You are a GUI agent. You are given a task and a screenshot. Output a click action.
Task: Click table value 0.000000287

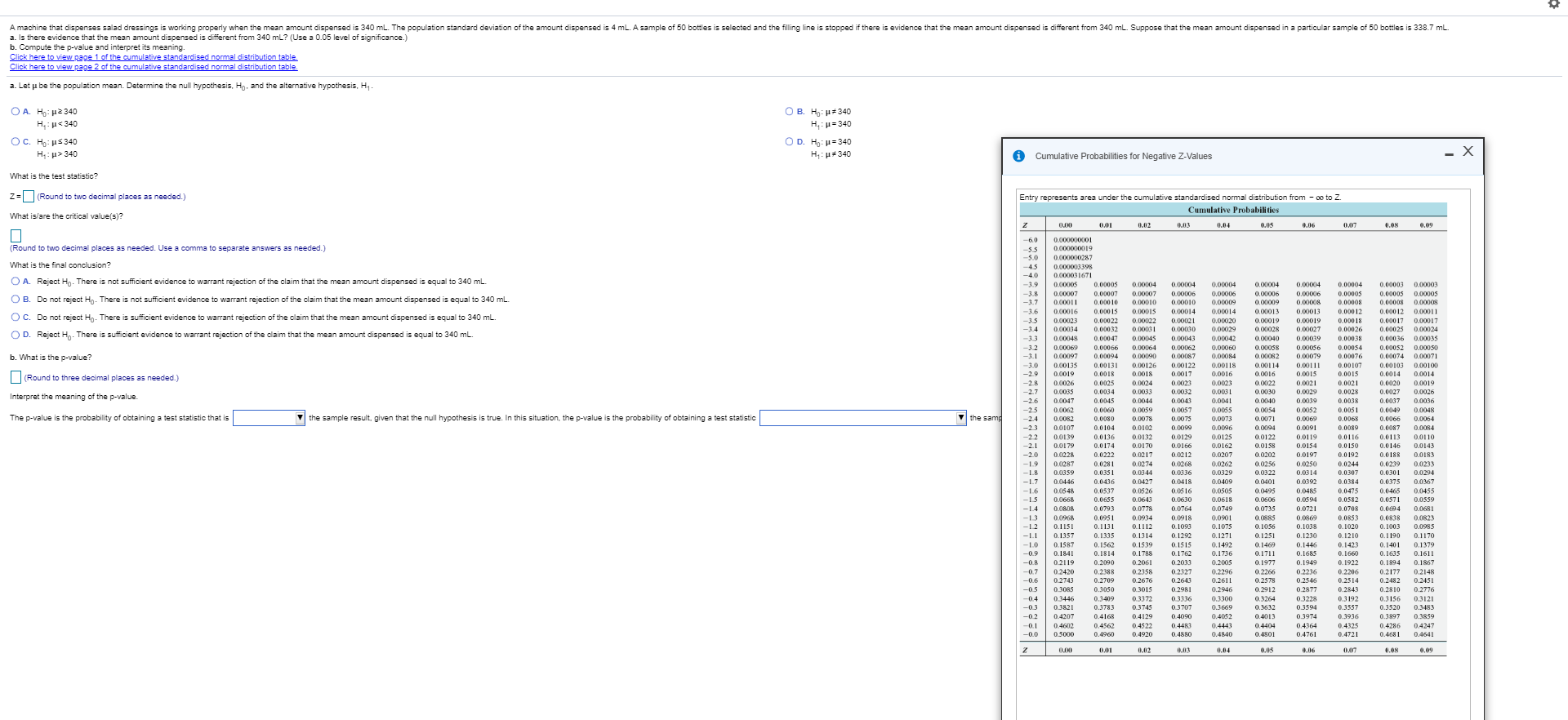coord(1072,258)
